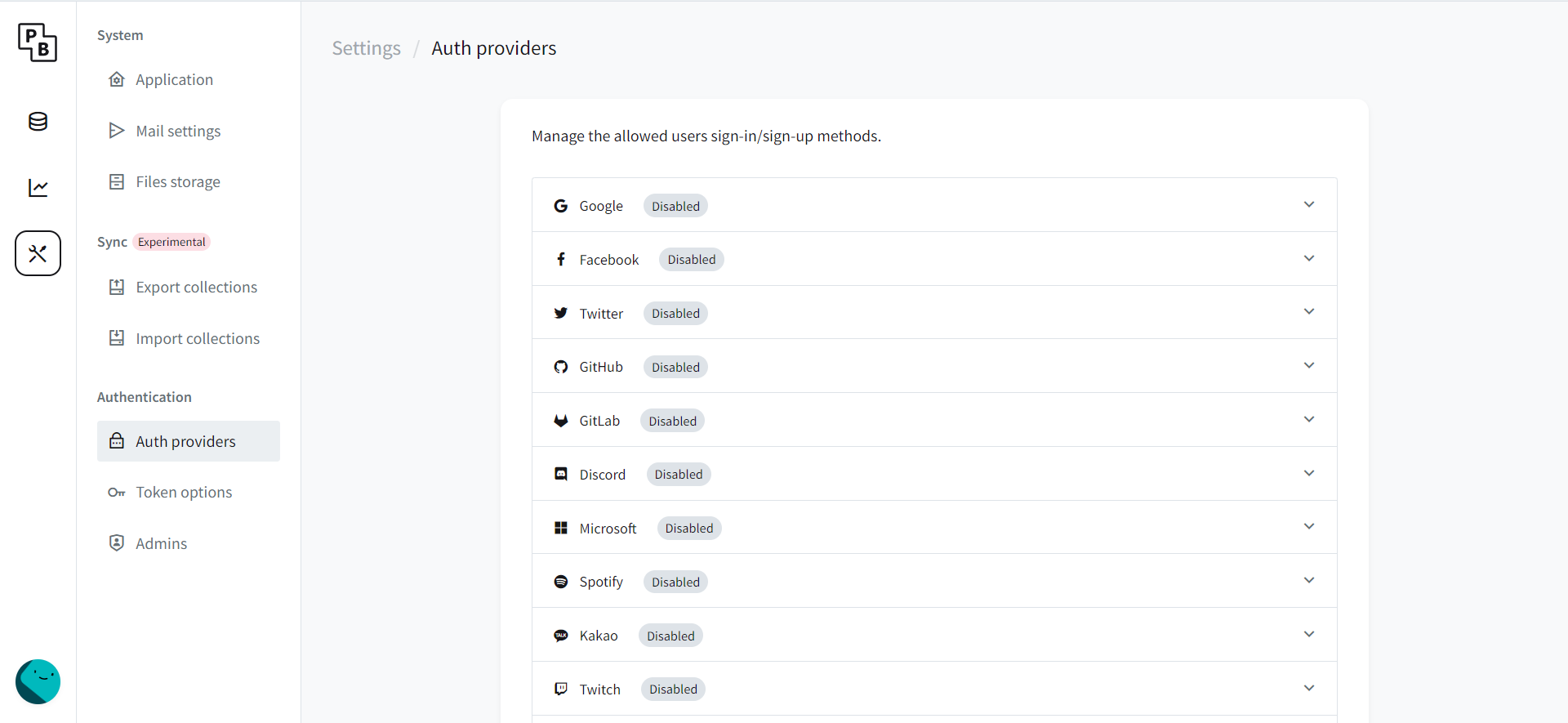The height and width of the screenshot is (723, 1568).
Task: Click the GitHub Disabled status badge
Action: (675, 367)
